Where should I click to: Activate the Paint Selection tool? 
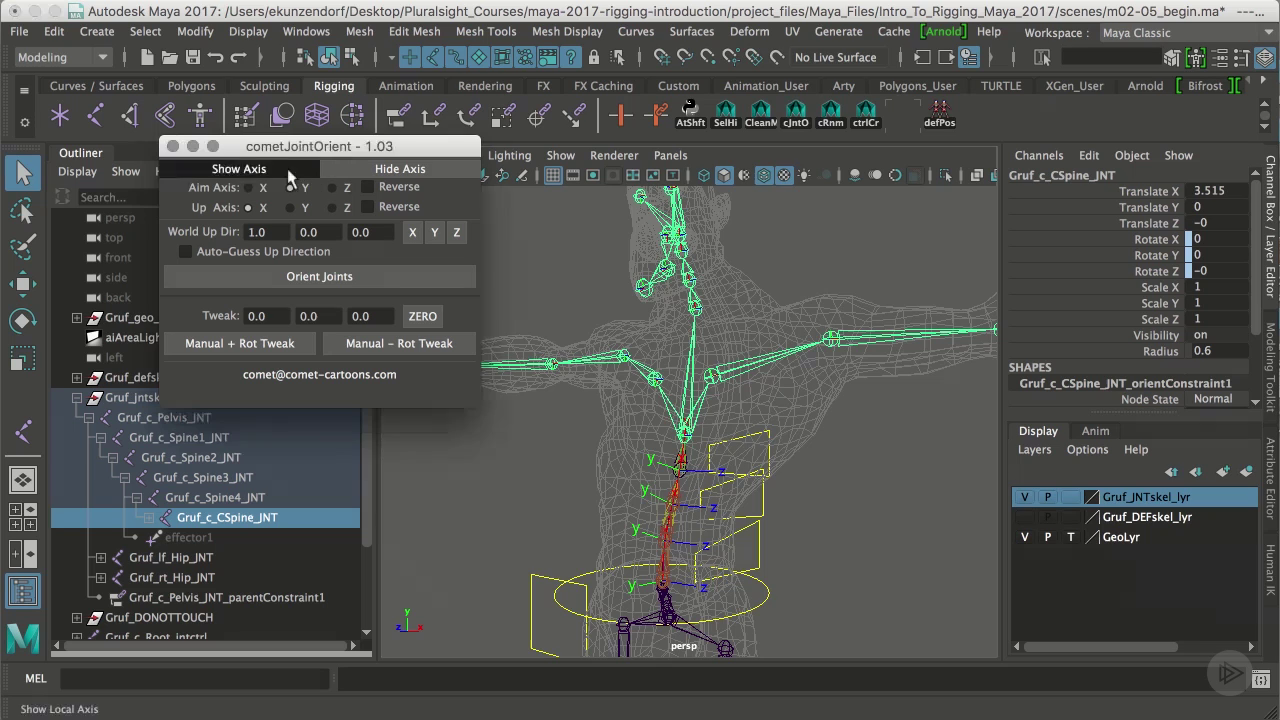[23, 247]
